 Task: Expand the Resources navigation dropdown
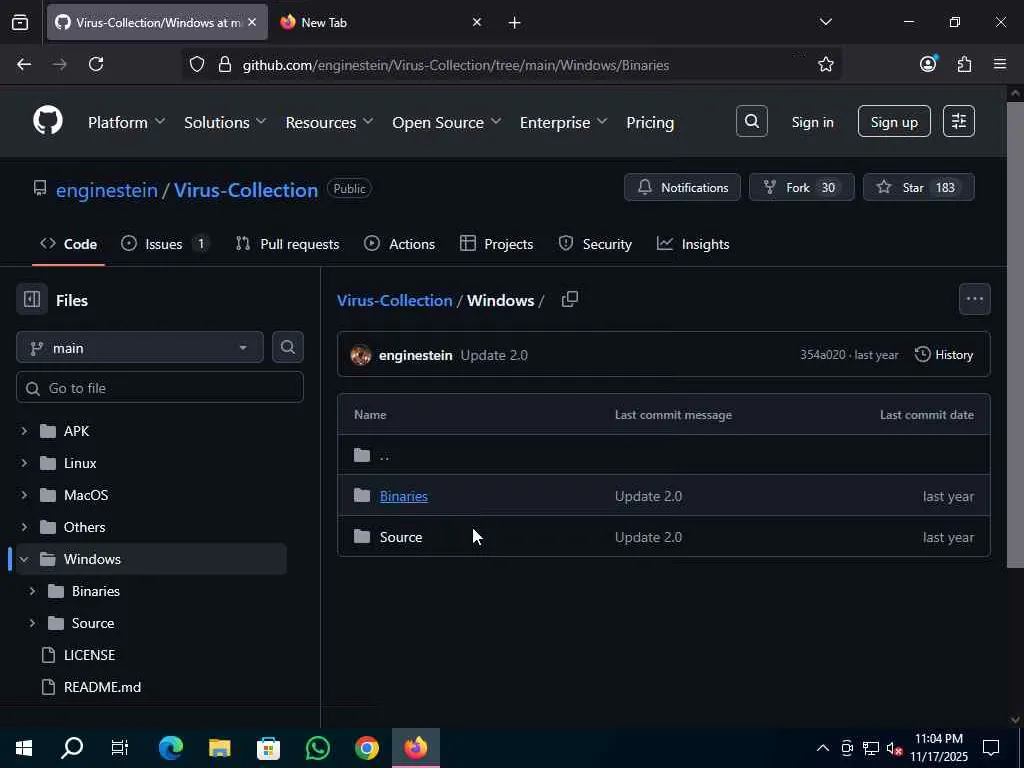click(329, 123)
